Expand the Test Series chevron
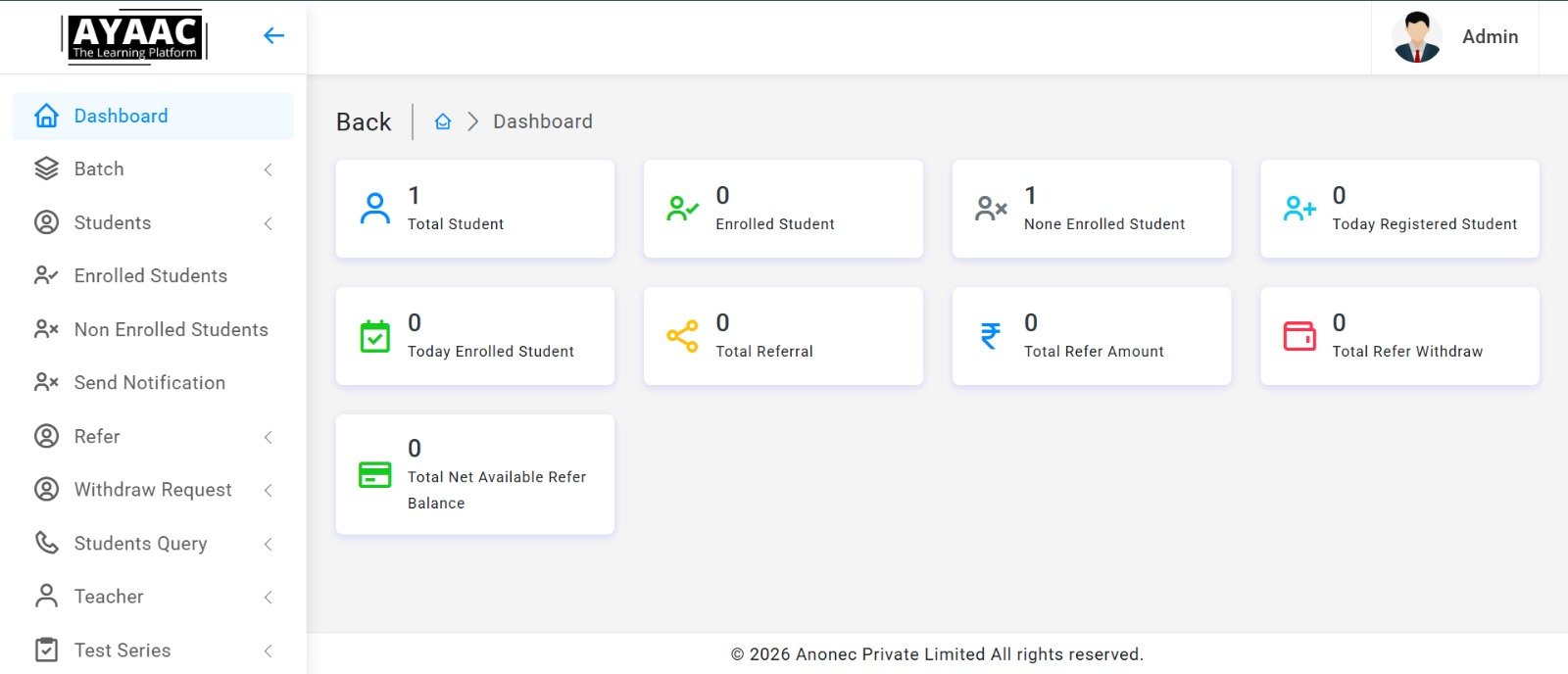 coord(268,650)
